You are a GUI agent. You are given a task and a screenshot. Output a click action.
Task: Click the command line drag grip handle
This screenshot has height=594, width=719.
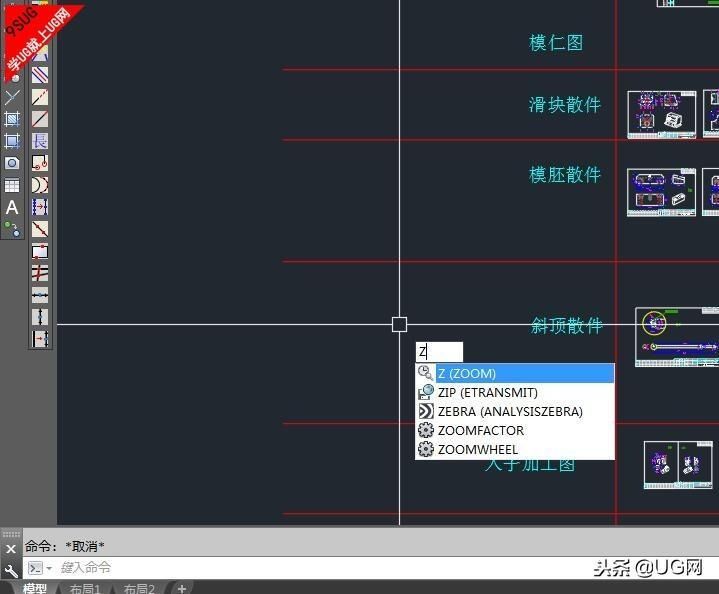pos(11,534)
